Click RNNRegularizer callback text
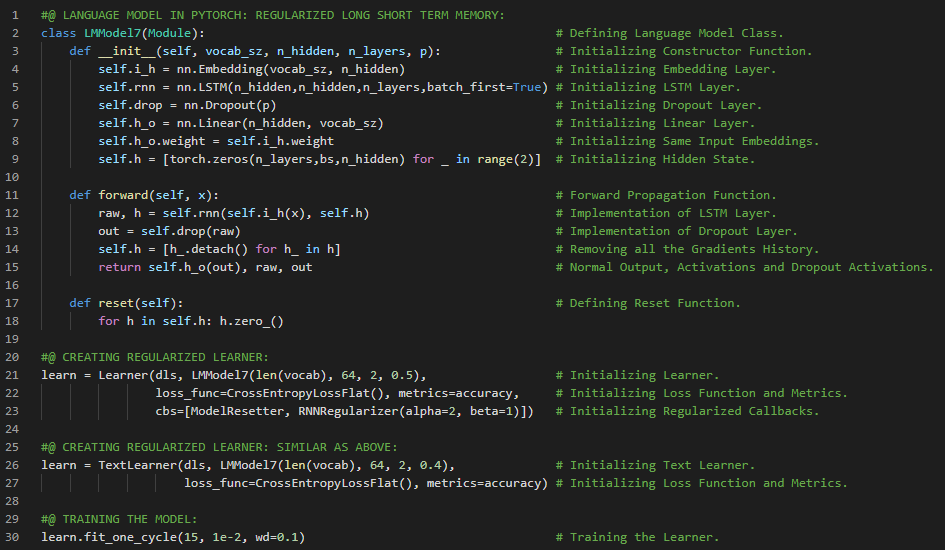This screenshot has width=945, height=550. (x=335, y=411)
